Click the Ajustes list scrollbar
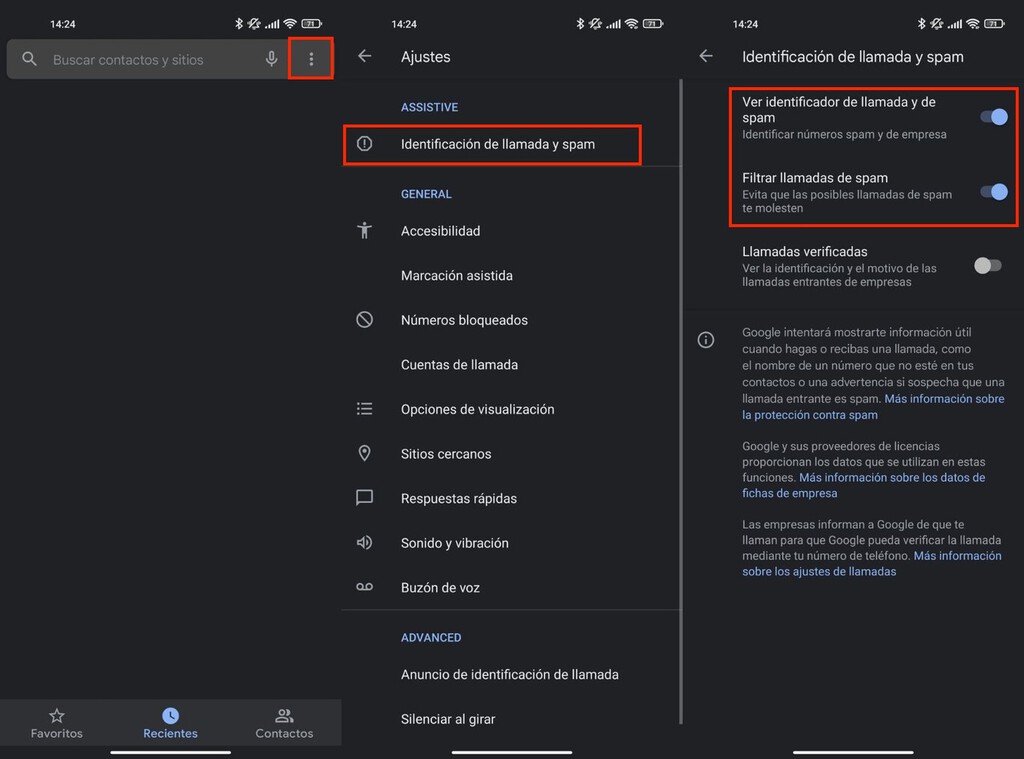The height and width of the screenshot is (759, 1024). point(681,401)
